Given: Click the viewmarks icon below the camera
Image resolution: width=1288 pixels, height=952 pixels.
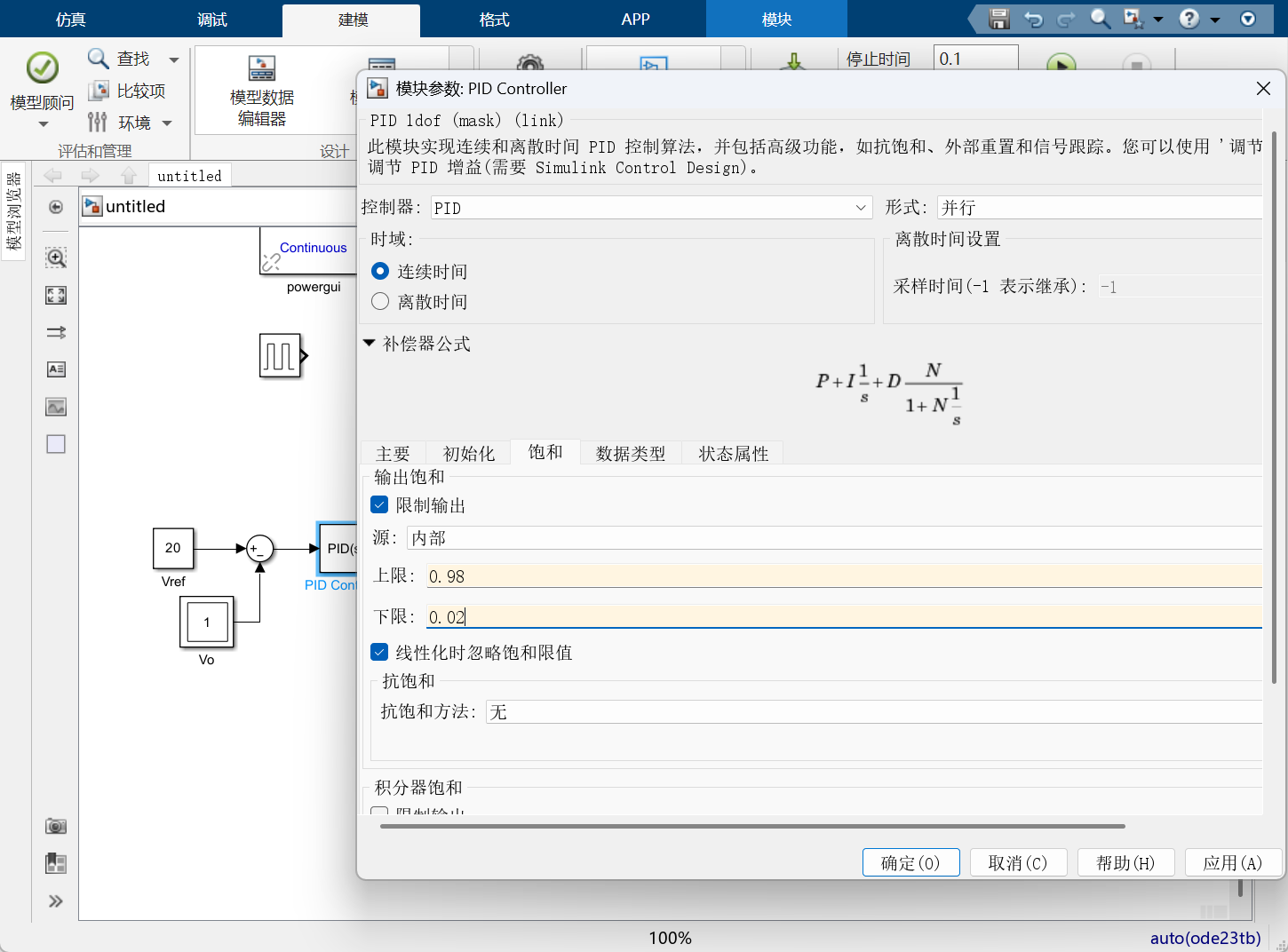Looking at the screenshot, I should (56, 863).
